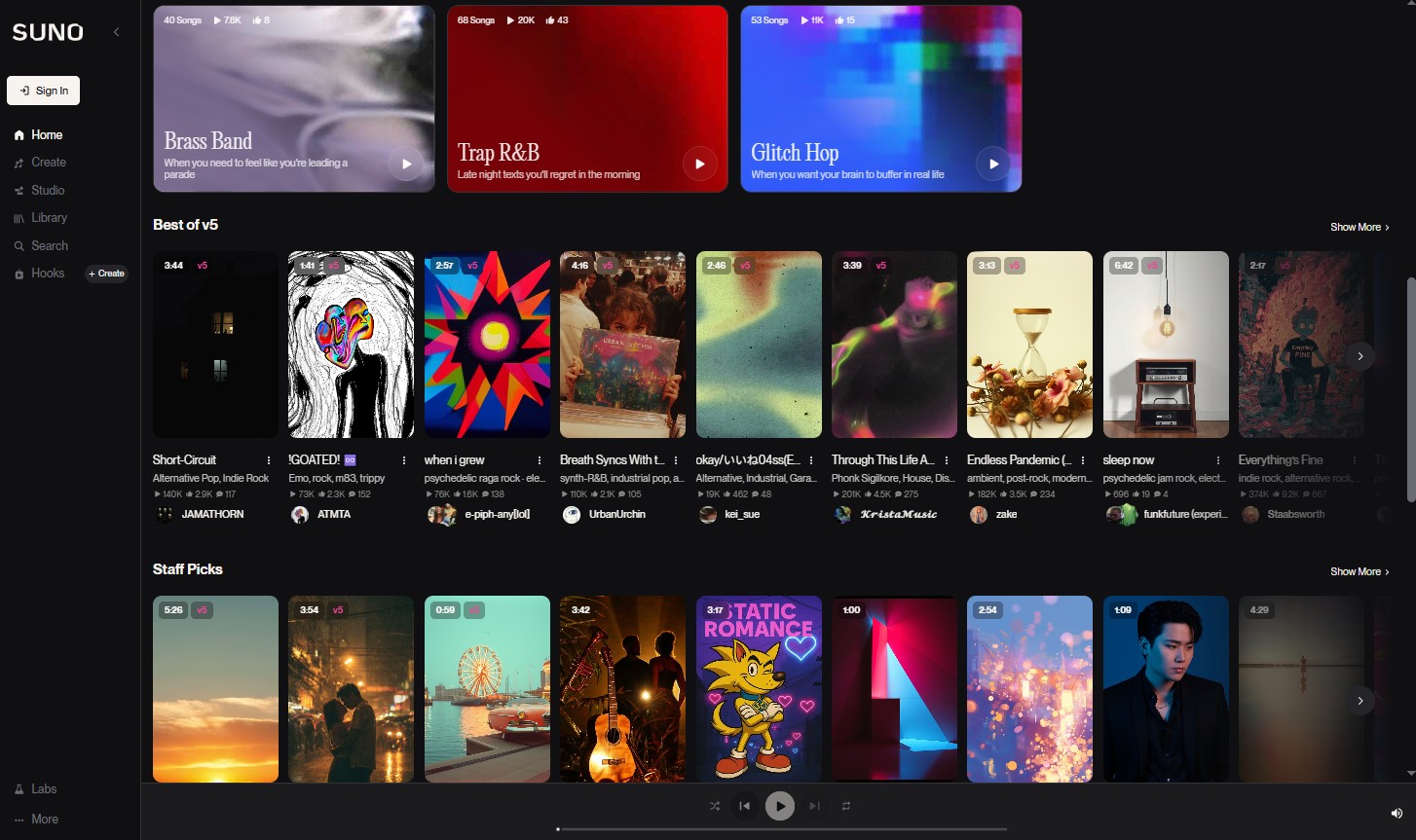Open options menu for okay/いいね04ss
The height and width of the screenshot is (840, 1416).
pyautogui.click(x=811, y=460)
